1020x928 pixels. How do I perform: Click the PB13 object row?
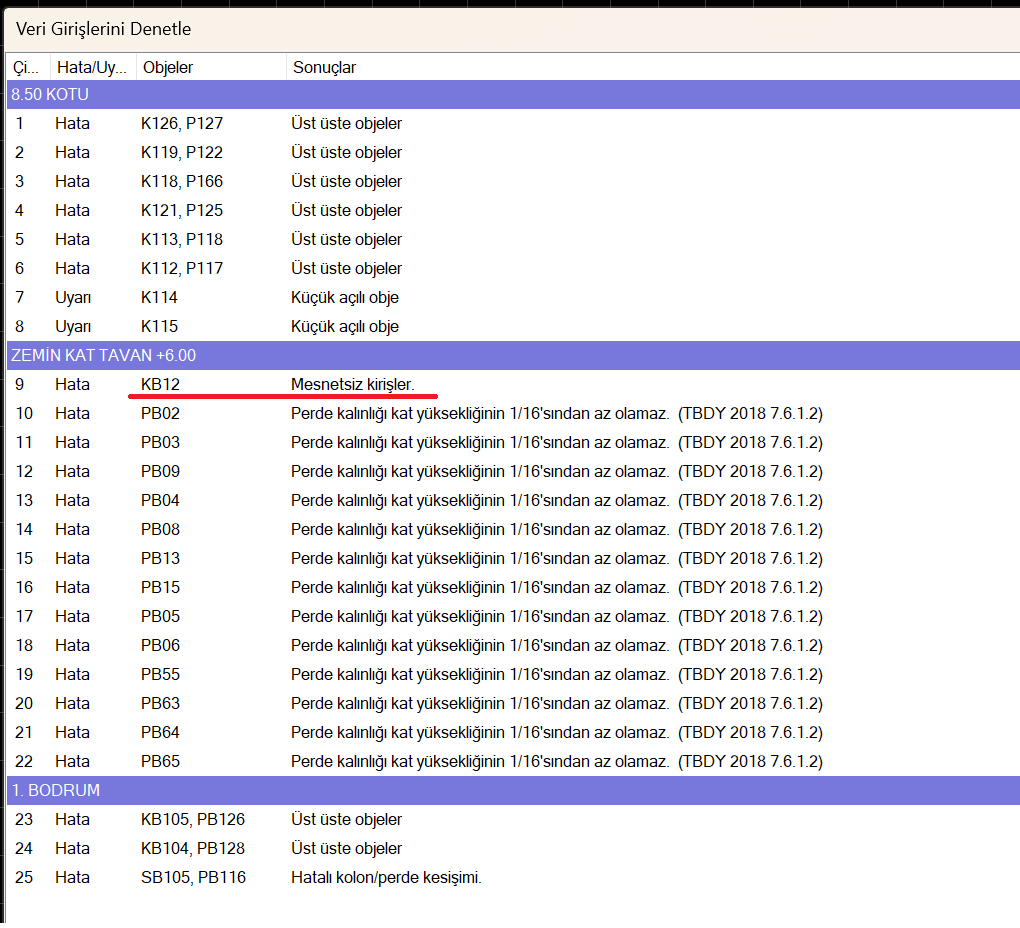coord(160,558)
